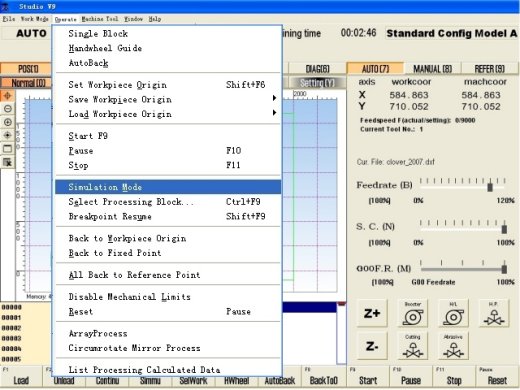Switch to the DIAG(6) tab
520x390 pixels.
tap(317, 69)
